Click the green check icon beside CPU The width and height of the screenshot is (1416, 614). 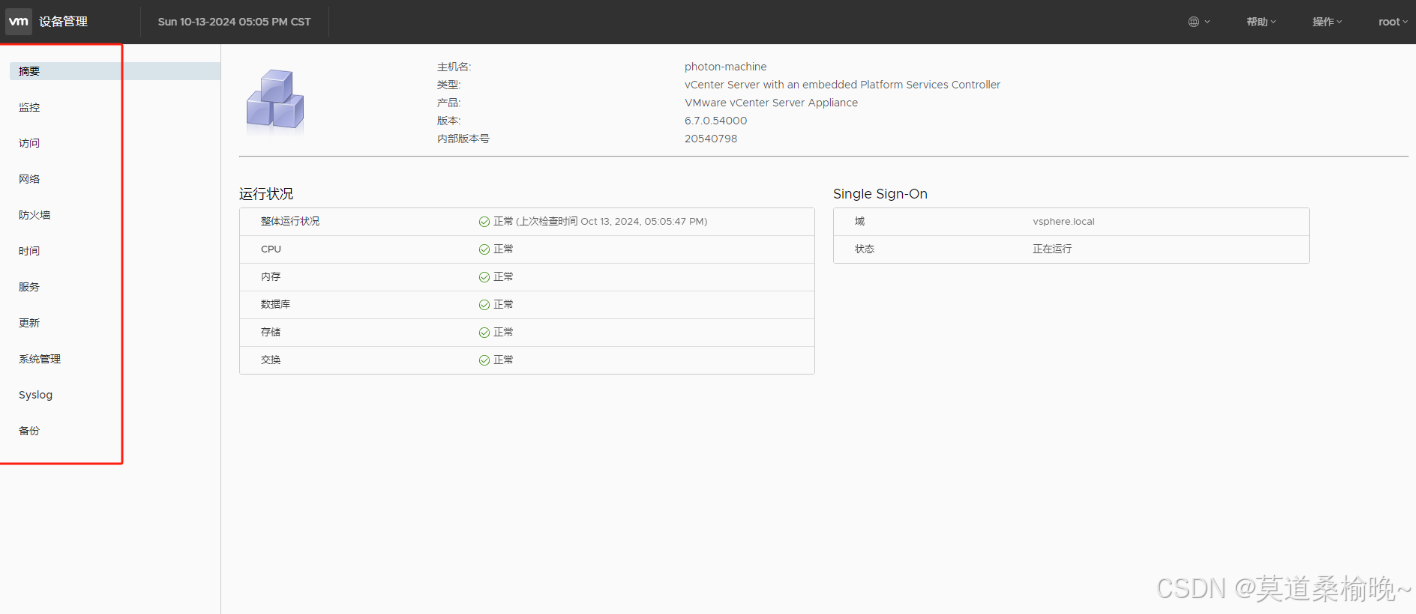tap(484, 249)
